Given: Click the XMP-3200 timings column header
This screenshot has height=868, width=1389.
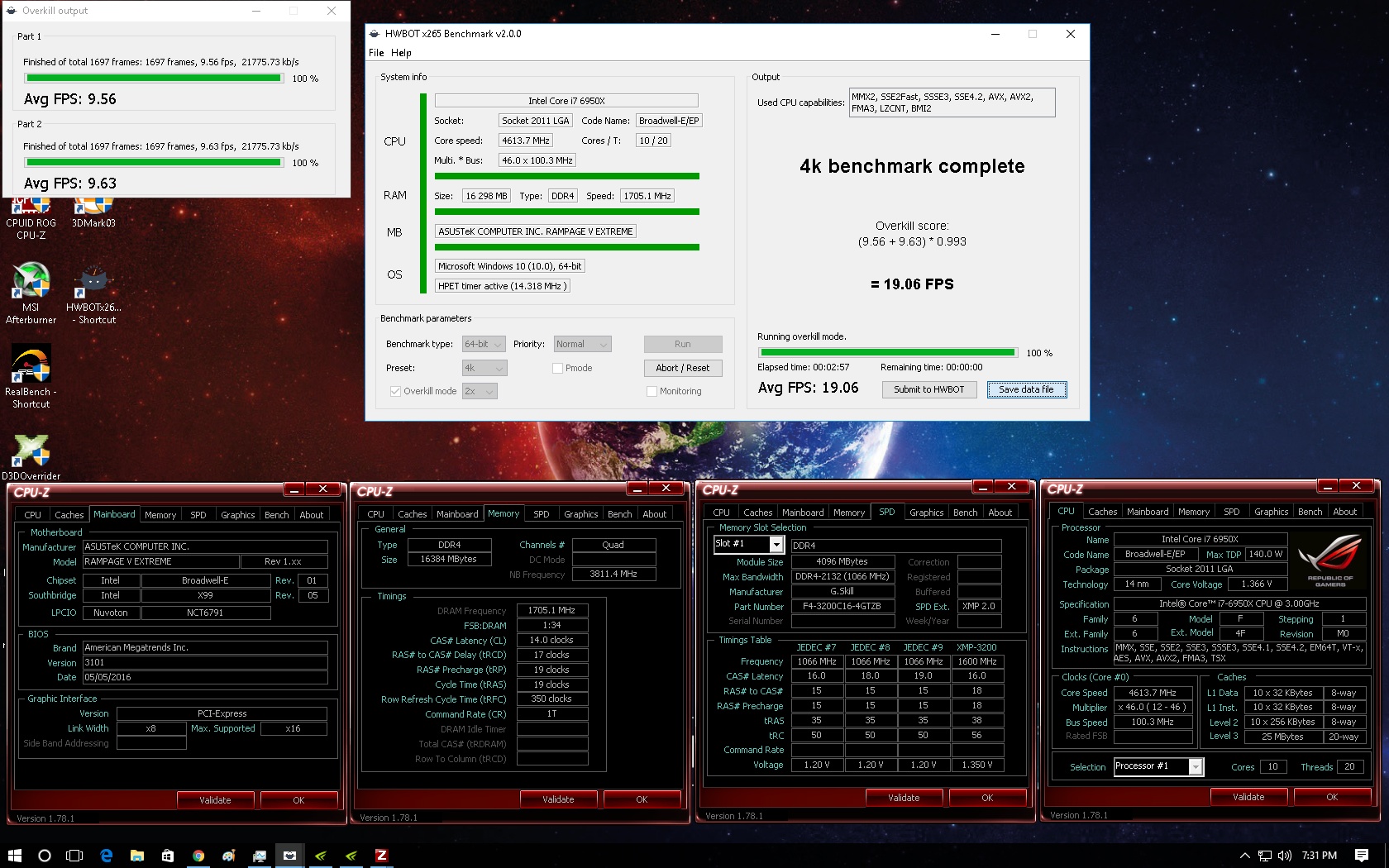Looking at the screenshot, I should coord(976,647).
